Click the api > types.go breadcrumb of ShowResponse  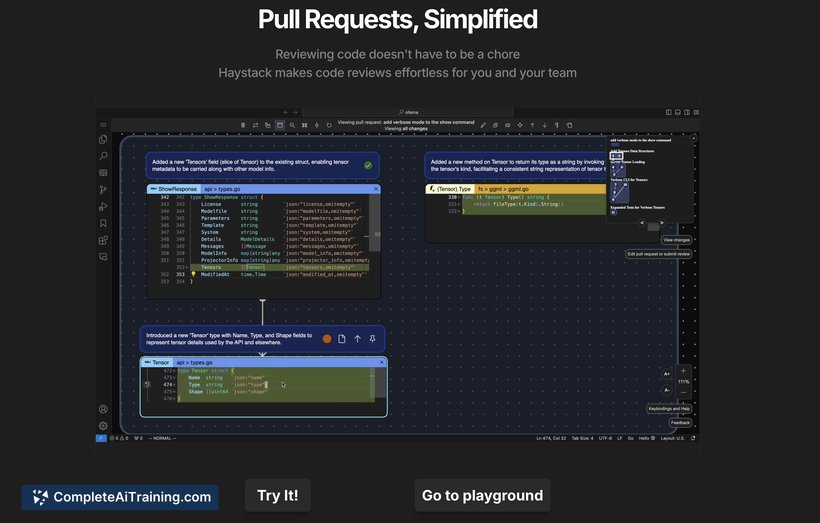(x=222, y=189)
